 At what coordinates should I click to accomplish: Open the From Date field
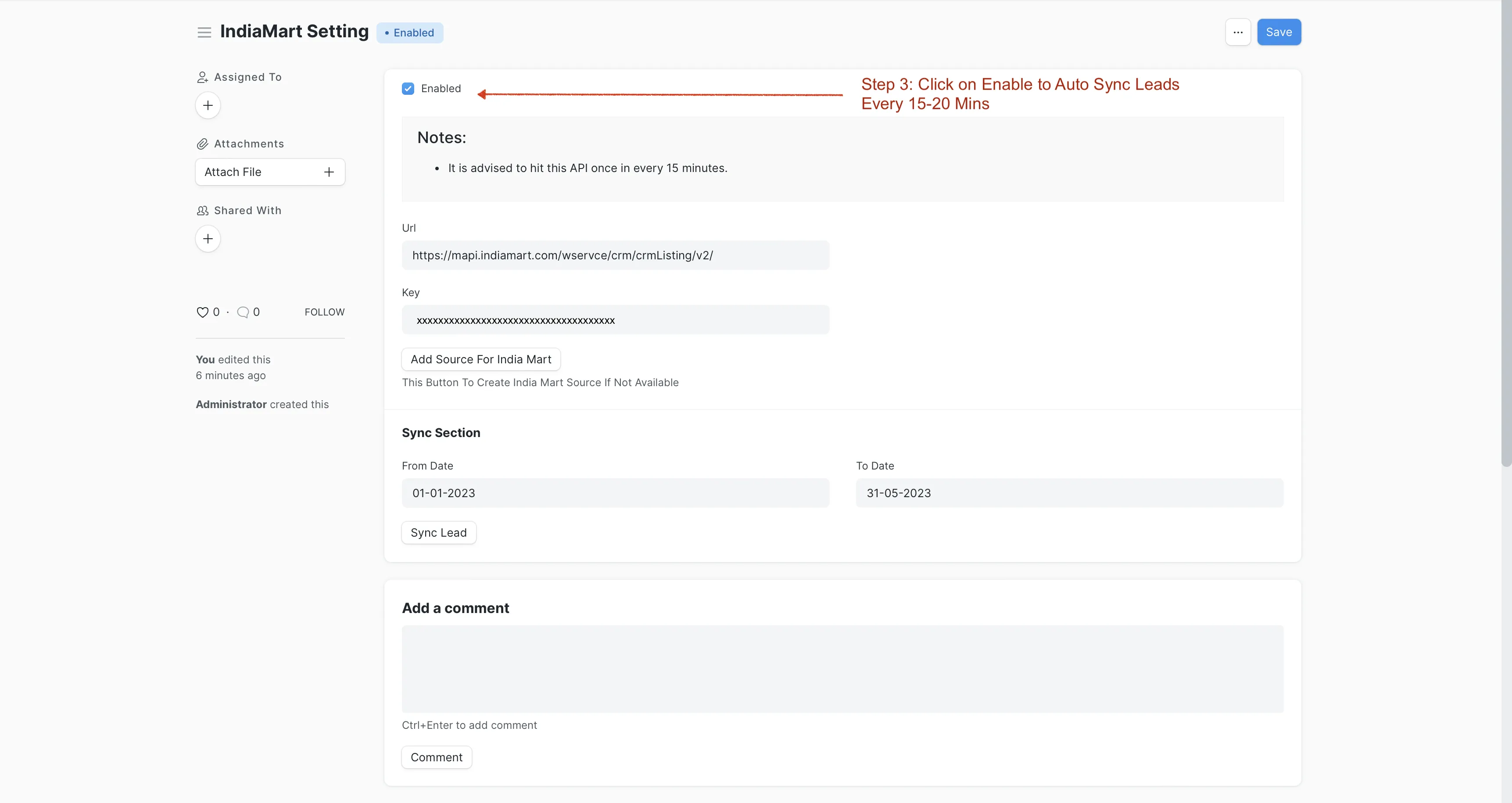pos(615,493)
